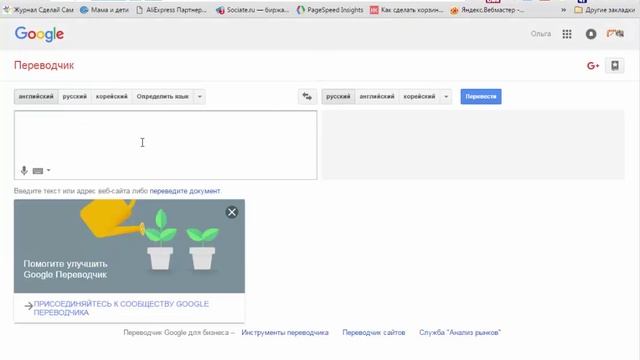Open the Как сделать корзин bookmark
Screen dimensions: 640x360
[407, 10]
